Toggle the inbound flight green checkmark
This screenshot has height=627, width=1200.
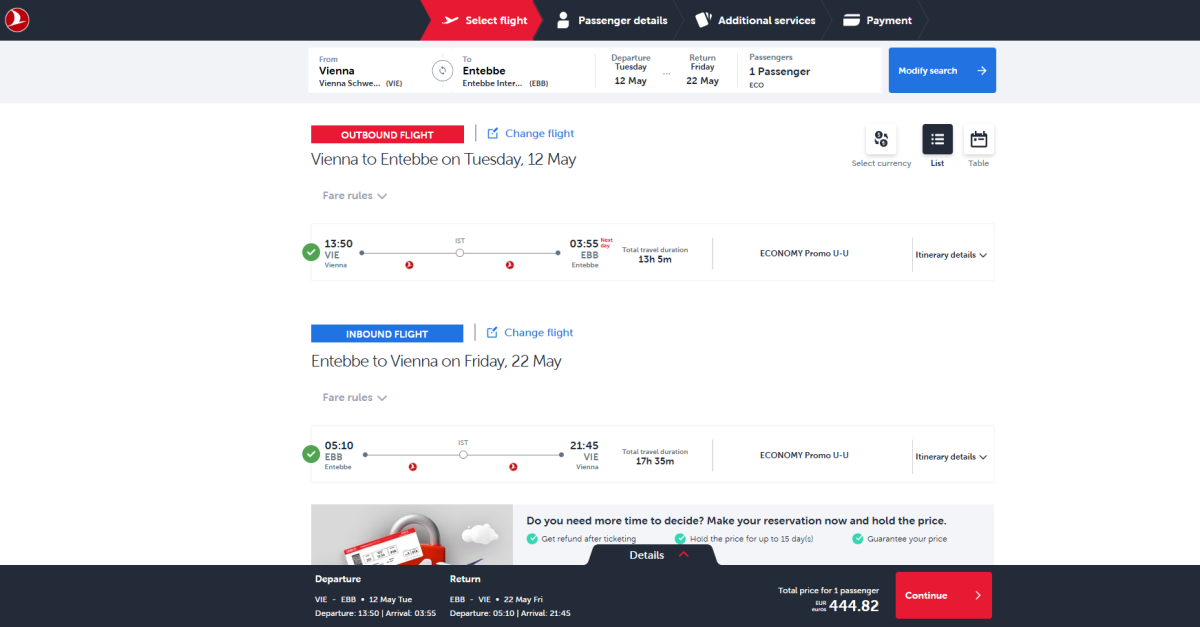pos(312,454)
